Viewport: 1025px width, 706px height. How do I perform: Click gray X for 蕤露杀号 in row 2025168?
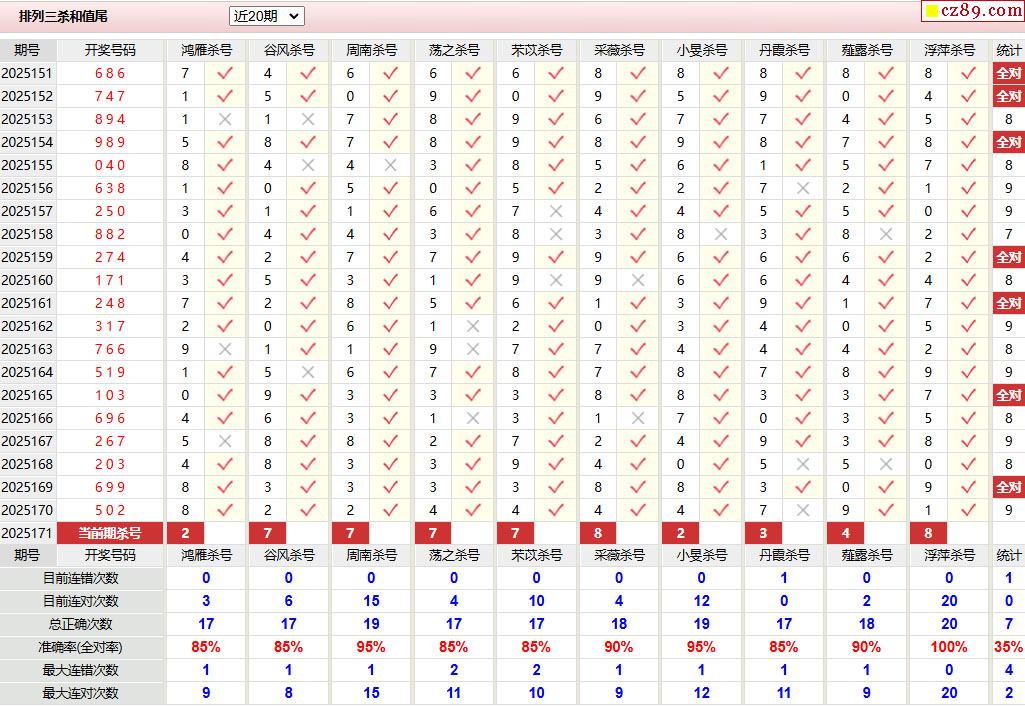pyautogui.click(x=886, y=464)
